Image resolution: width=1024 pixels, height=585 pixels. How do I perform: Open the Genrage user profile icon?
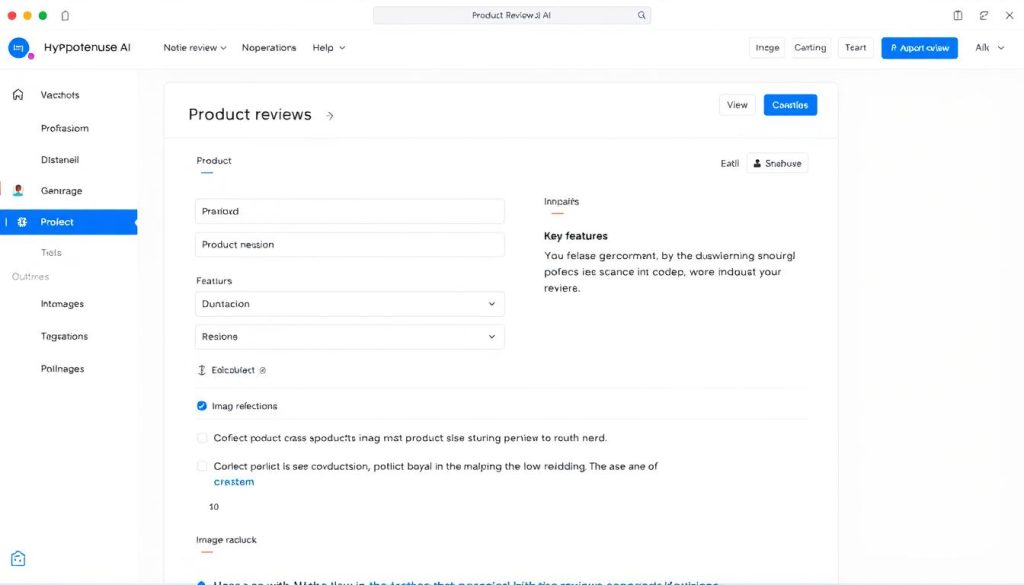click(20, 190)
